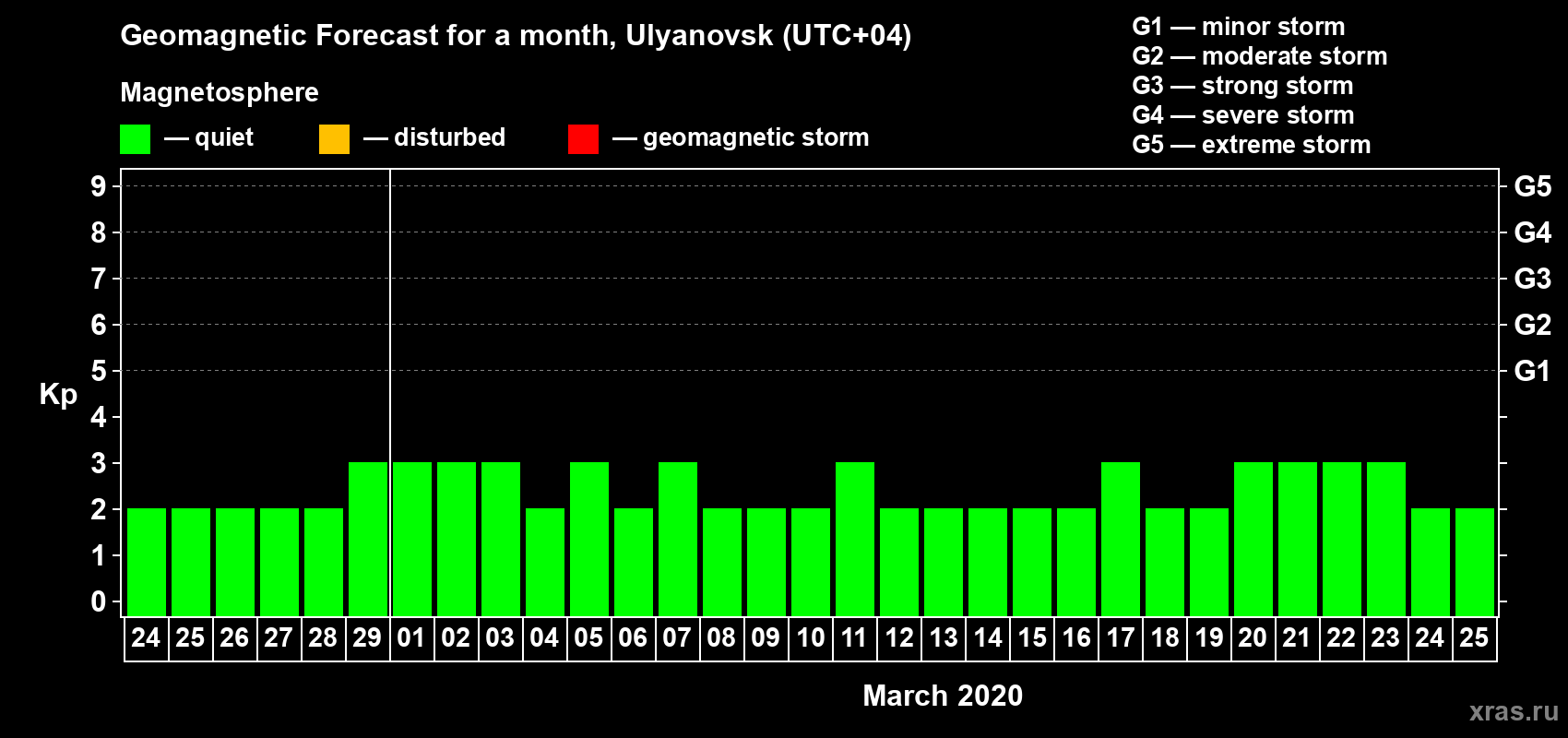Click the green bar for date 29
1568x738 pixels.
point(368,539)
